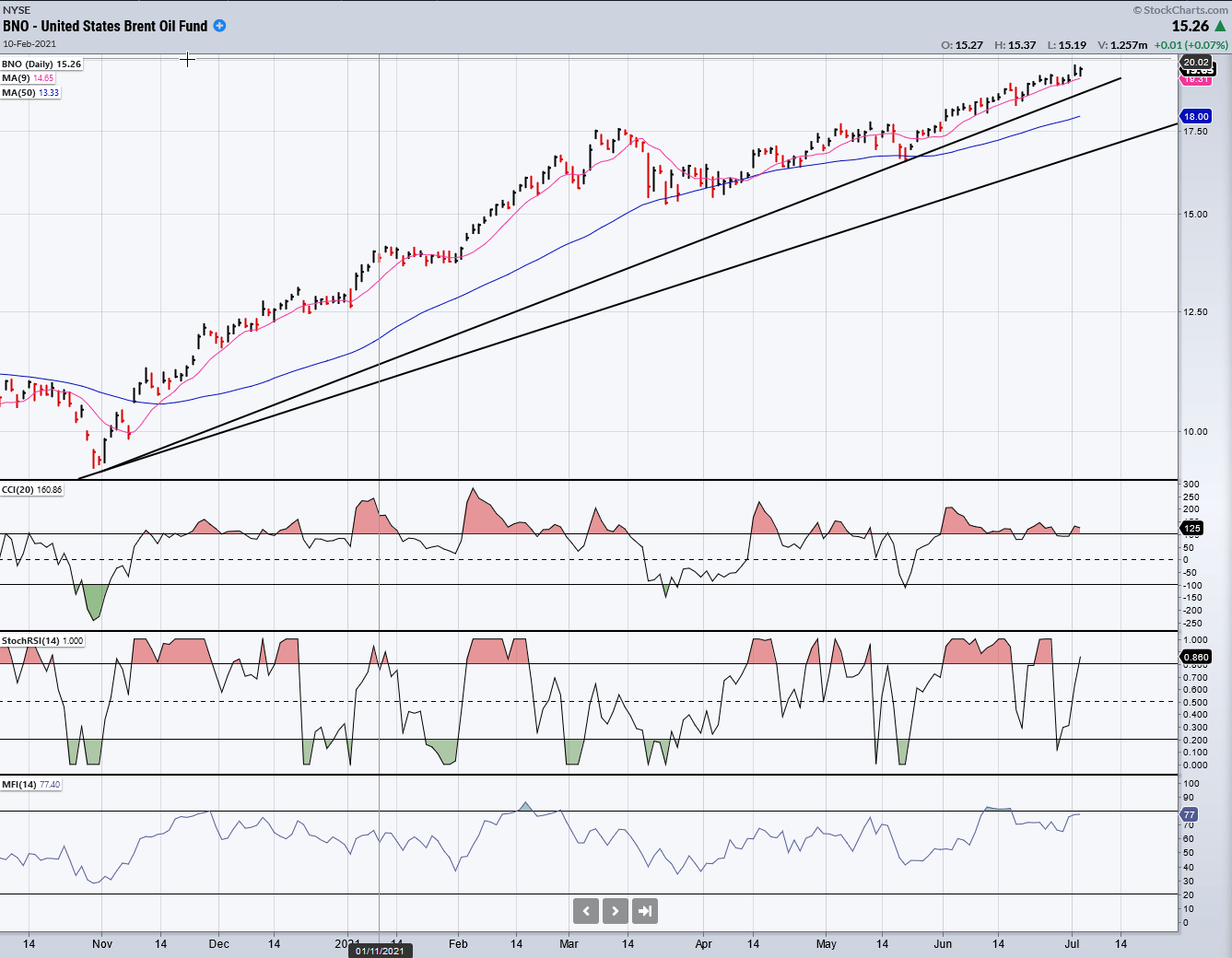
Task: Click the 0.860 value tag on the StochRSI axis
Action: click(x=1196, y=657)
